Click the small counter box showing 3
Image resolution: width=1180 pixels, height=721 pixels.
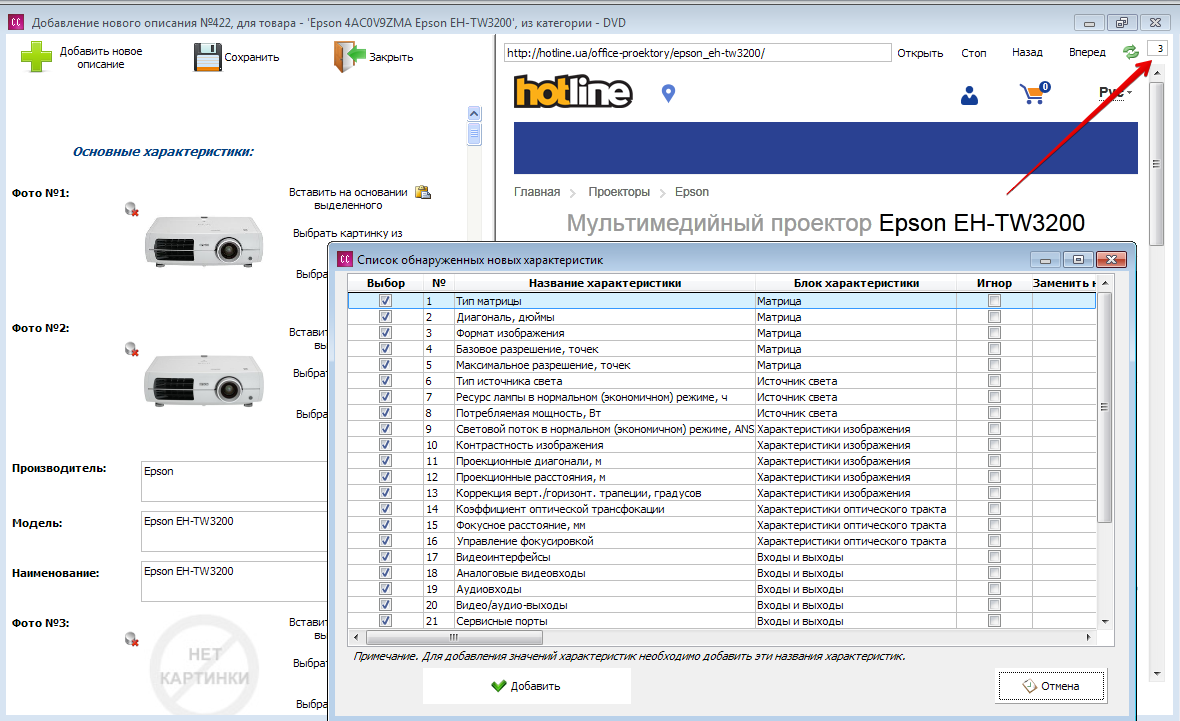click(x=1159, y=49)
